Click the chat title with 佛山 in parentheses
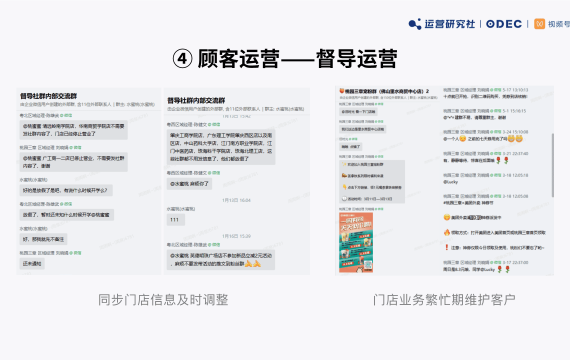Viewport: 570px width, 360px height. 384,91
